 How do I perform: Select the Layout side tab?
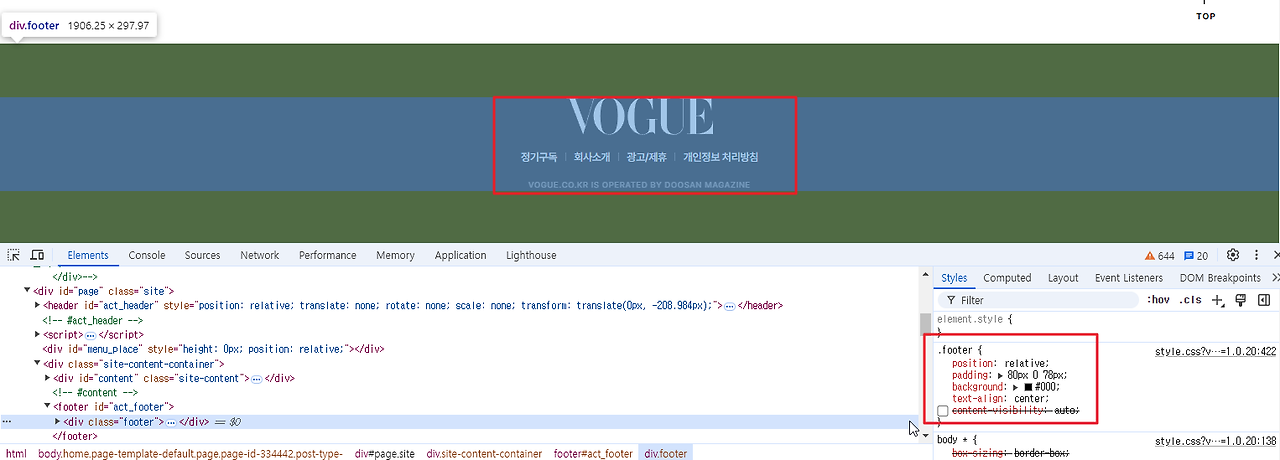[x=1063, y=278]
